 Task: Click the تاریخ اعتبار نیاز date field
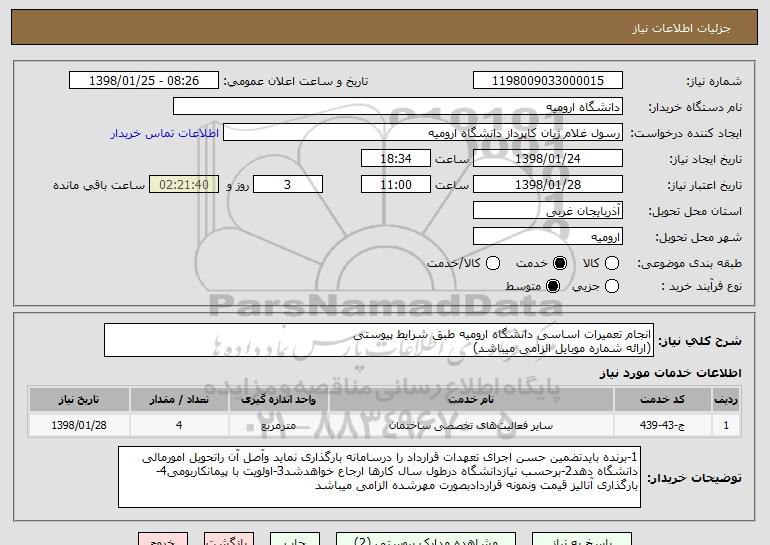click(548, 185)
